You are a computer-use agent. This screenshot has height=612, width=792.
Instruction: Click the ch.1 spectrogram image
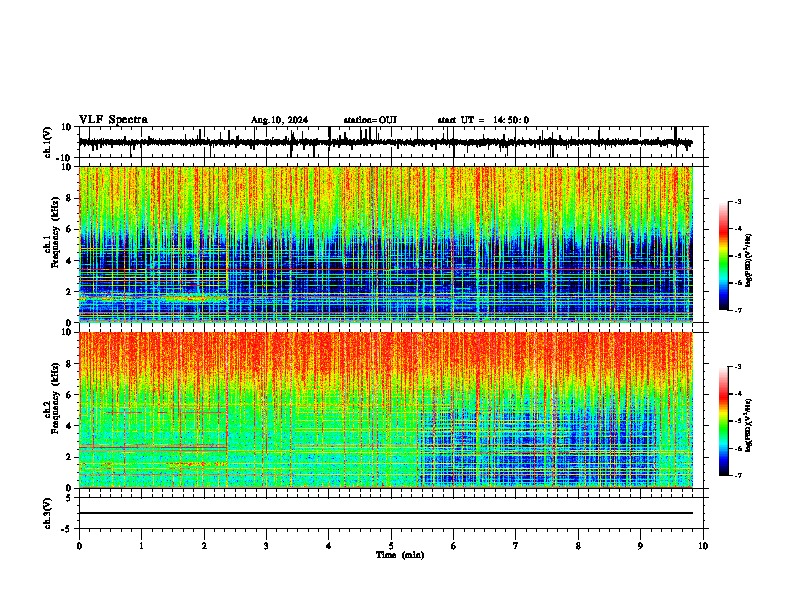pos(386,244)
